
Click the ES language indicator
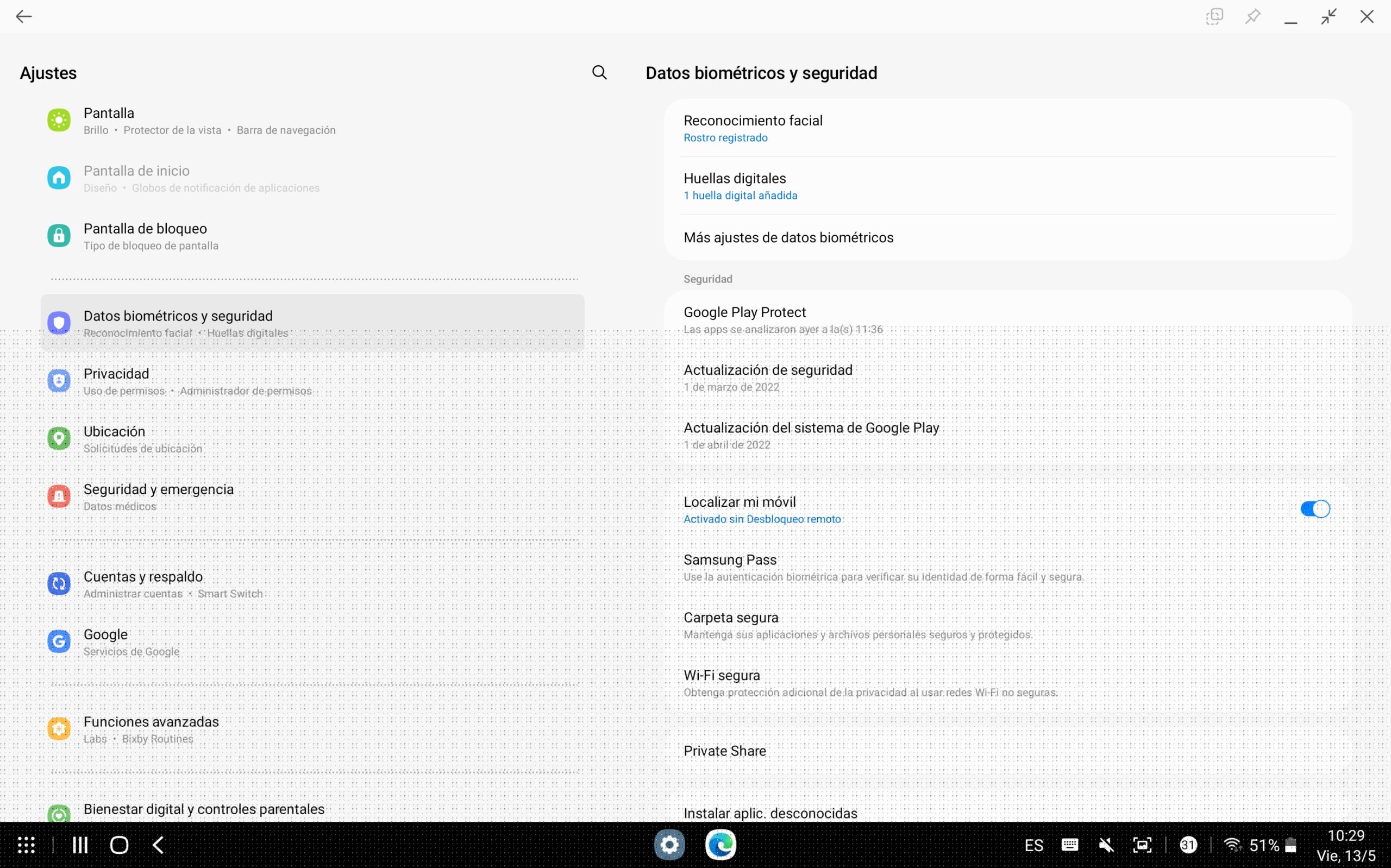[x=1033, y=845]
